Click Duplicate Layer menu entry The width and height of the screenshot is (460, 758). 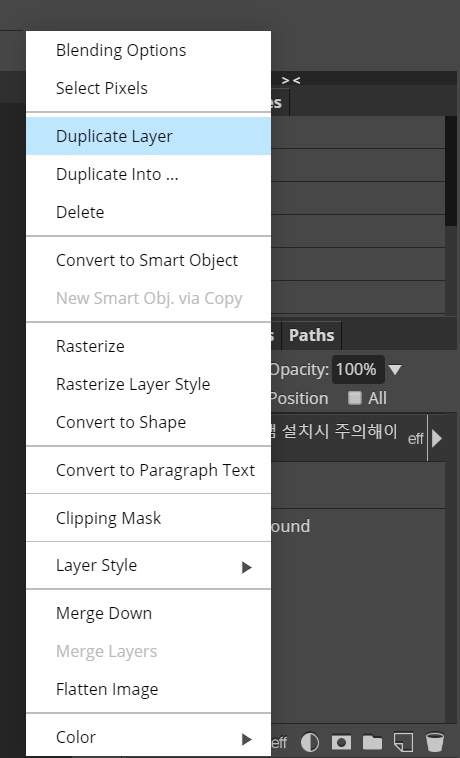pyautogui.click(x=148, y=136)
